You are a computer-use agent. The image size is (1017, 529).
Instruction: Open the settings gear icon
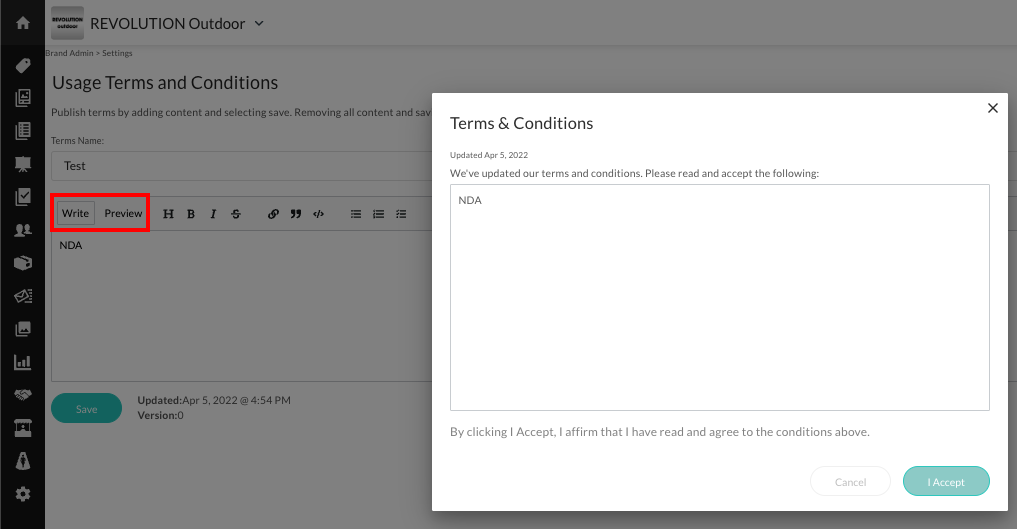[x=22, y=494]
